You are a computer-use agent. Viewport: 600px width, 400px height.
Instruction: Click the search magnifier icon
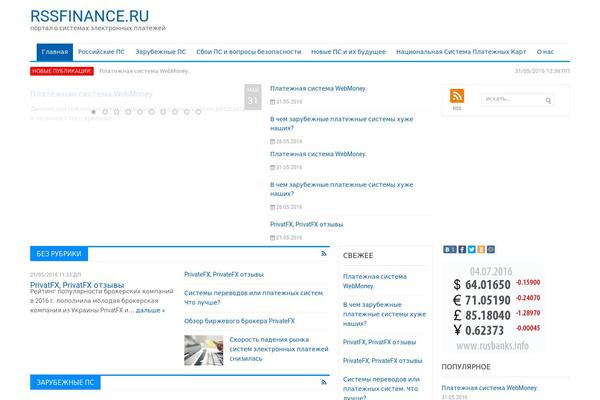tap(548, 100)
